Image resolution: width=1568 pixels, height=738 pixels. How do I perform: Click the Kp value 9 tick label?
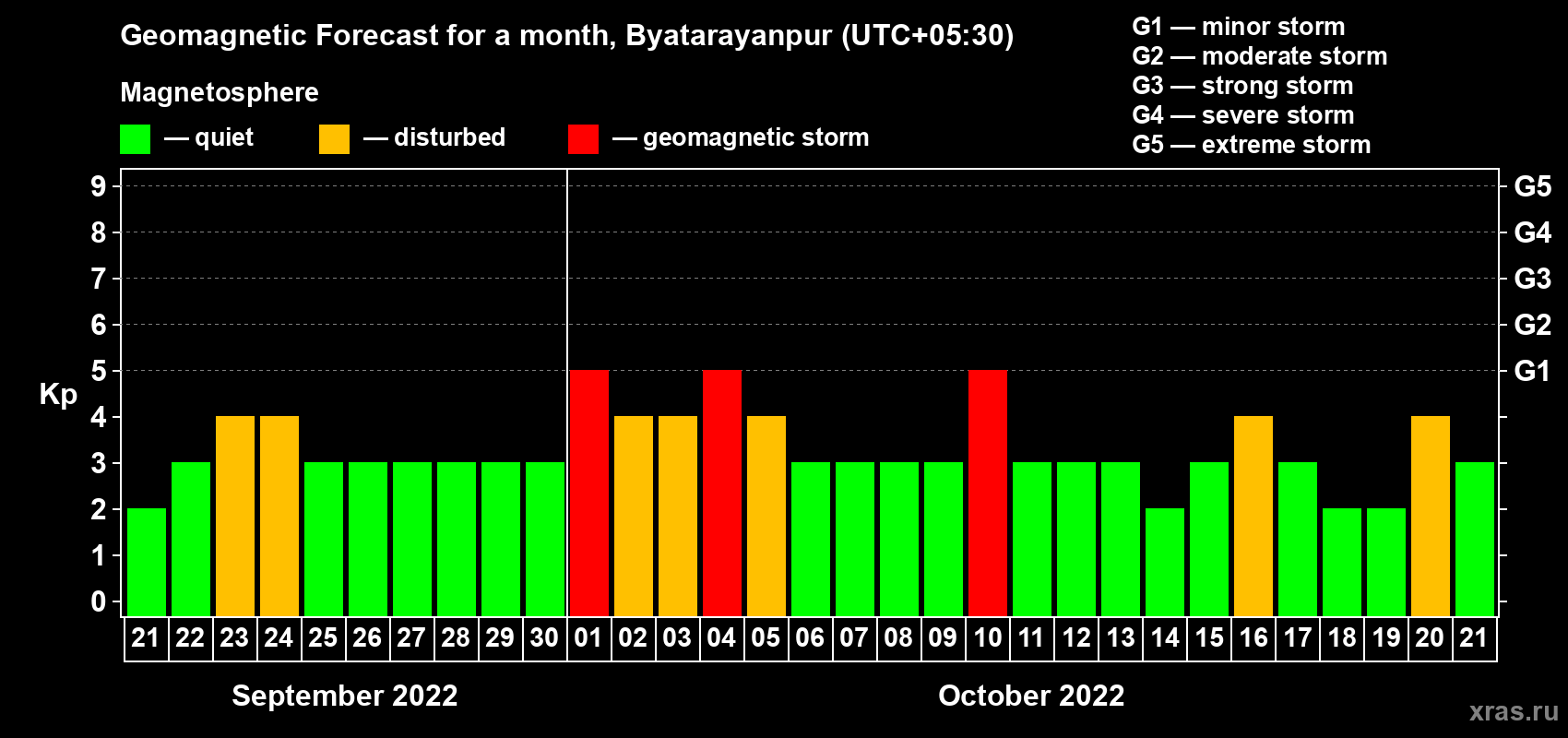(x=99, y=186)
